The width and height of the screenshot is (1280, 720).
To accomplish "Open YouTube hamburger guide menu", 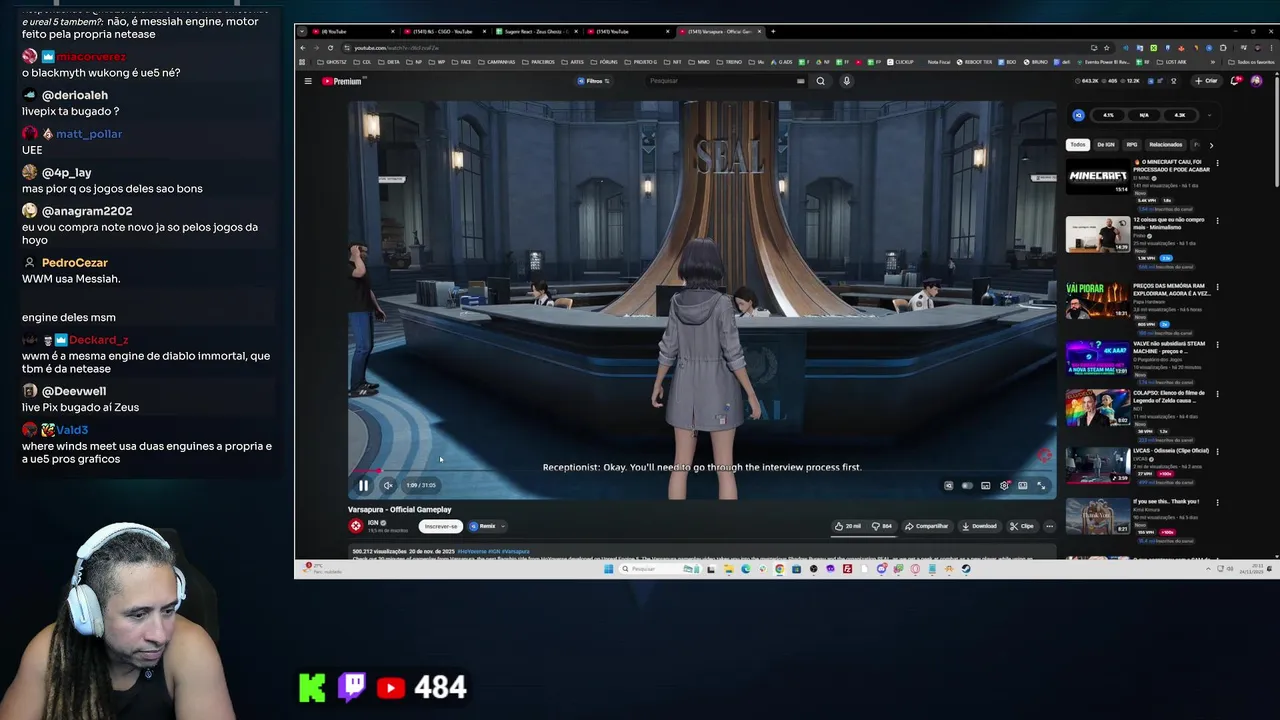I will click(308, 81).
